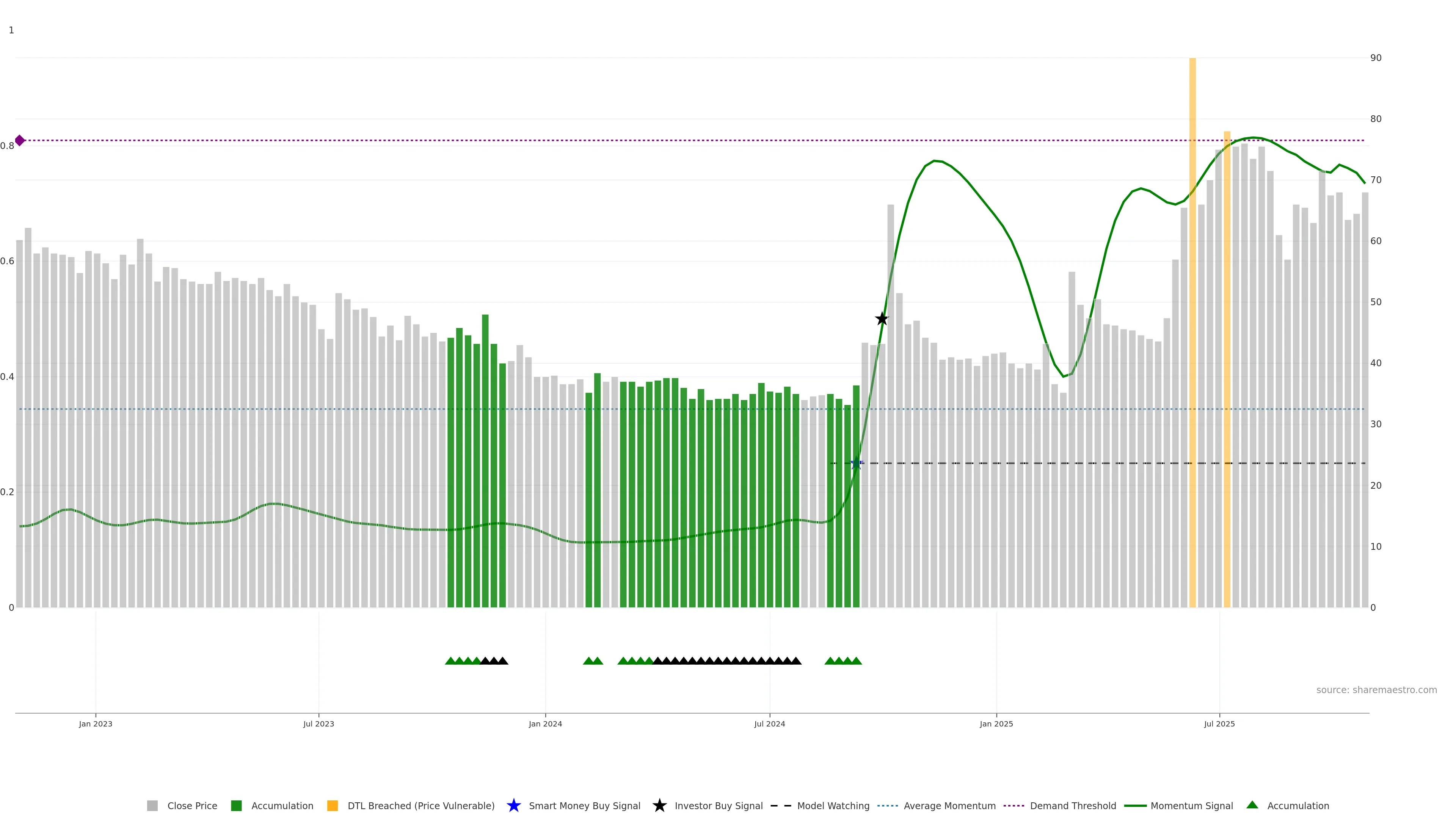Click the Jan 2023 axis label
Viewport: 1456px width, 819px height.
tap(96, 723)
